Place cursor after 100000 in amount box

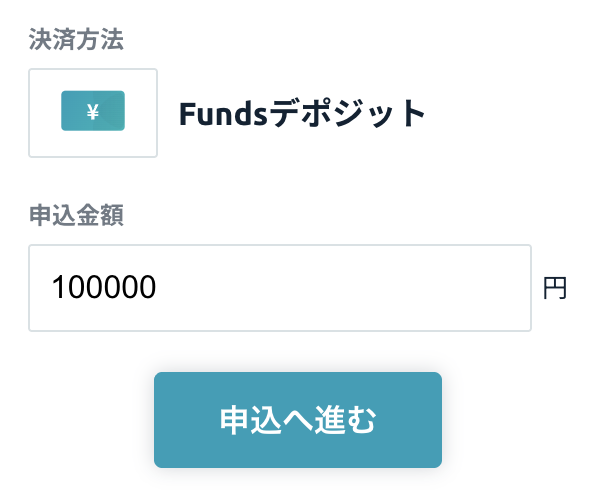coord(158,288)
